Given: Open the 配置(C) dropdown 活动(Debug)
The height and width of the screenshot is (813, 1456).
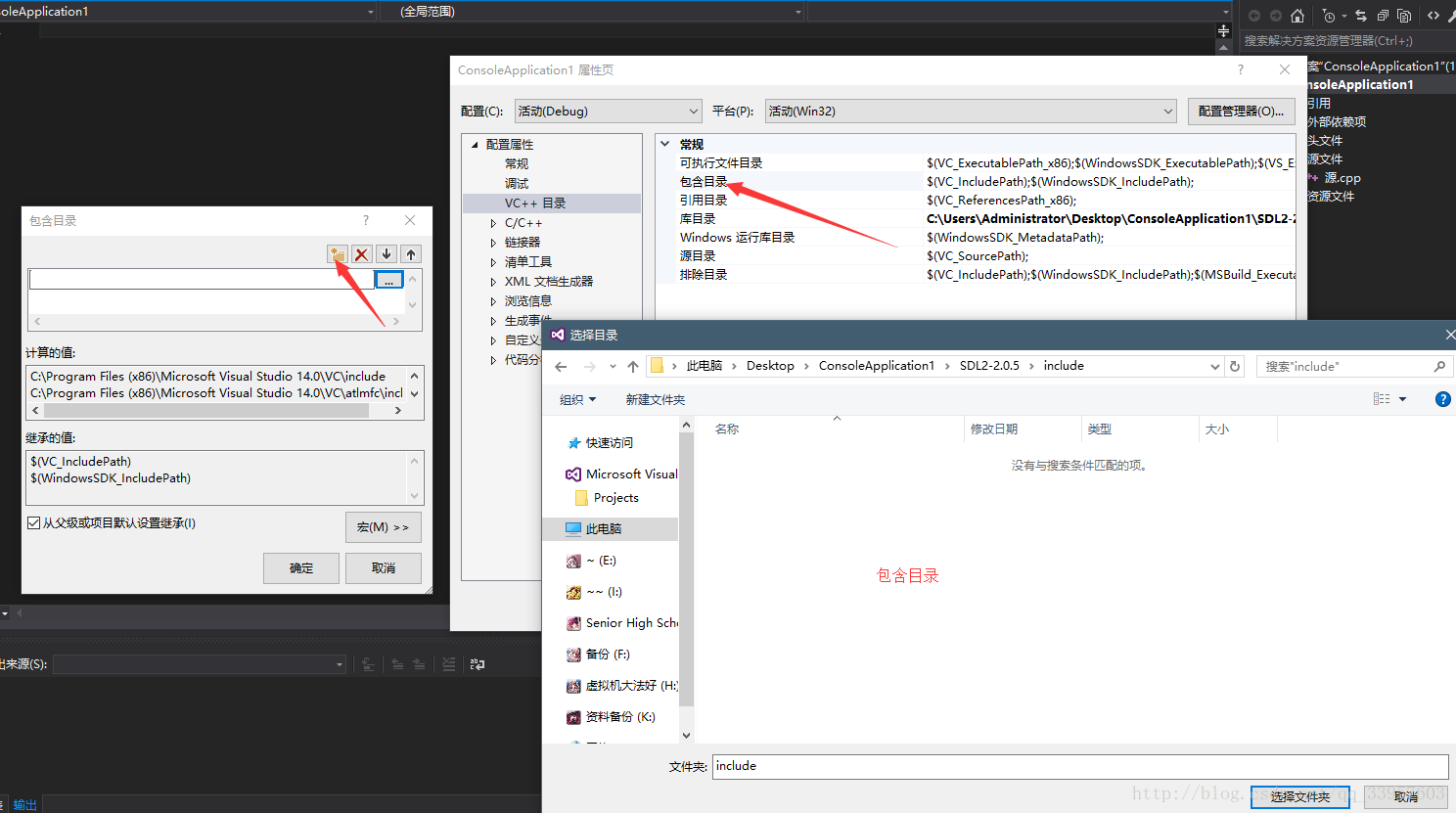Looking at the screenshot, I should (x=609, y=112).
